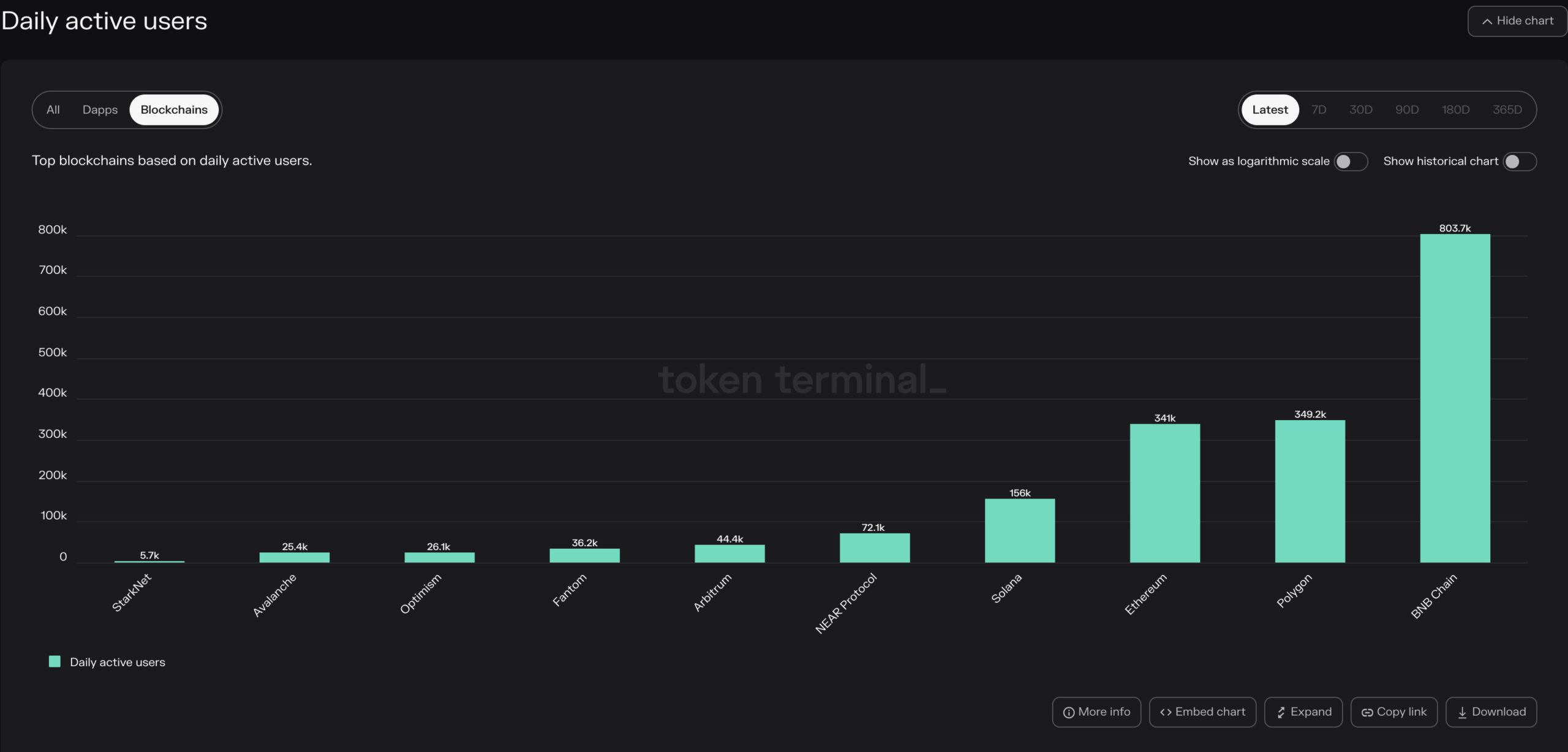Screen dimensions: 1568x752
Task: Switch to 7D time range
Action: 1319,110
